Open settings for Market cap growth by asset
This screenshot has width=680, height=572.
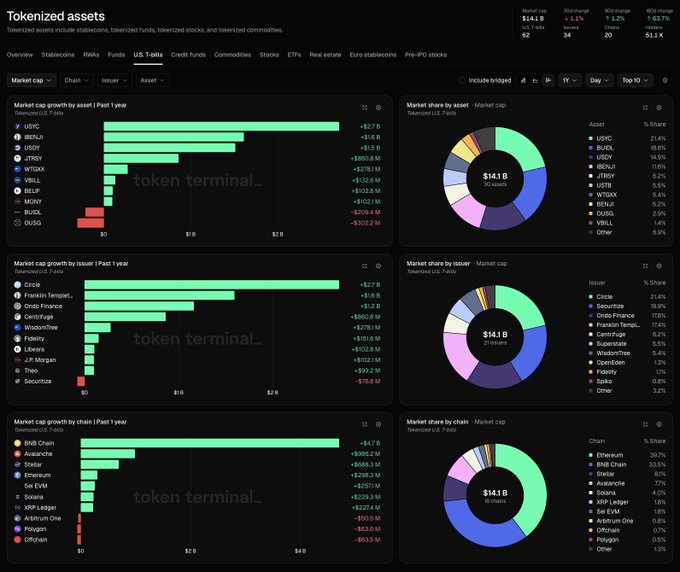[x=378, y=108]
